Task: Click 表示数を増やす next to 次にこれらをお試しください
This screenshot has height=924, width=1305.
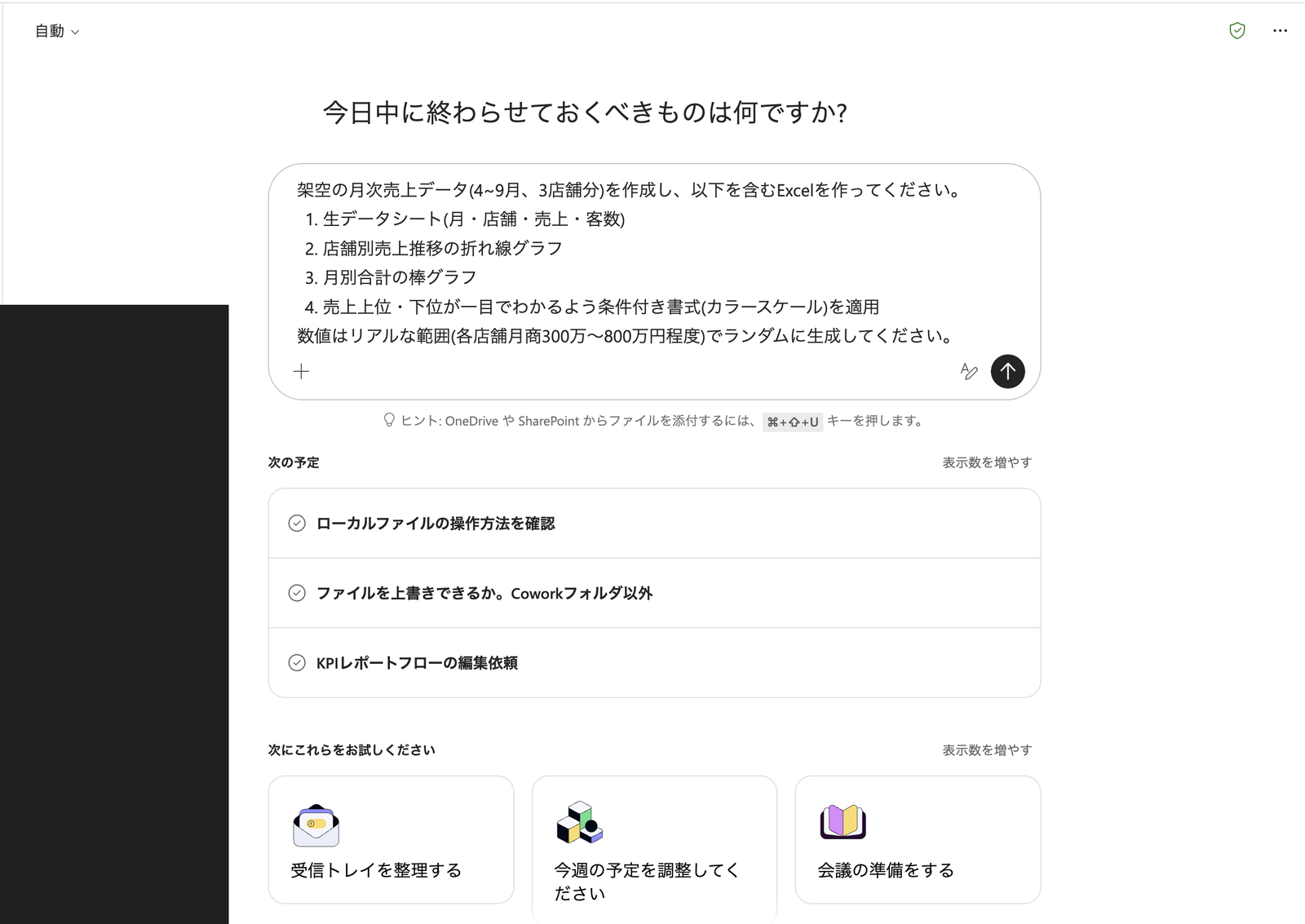Action: (x=987, y=749)
